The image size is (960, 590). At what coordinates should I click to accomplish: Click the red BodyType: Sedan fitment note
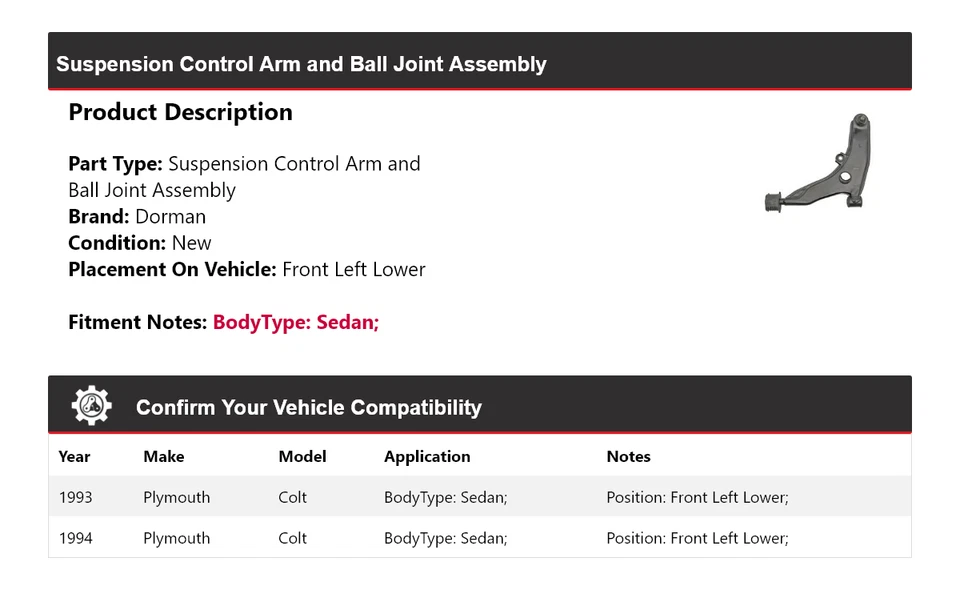[x=296, y=322]
